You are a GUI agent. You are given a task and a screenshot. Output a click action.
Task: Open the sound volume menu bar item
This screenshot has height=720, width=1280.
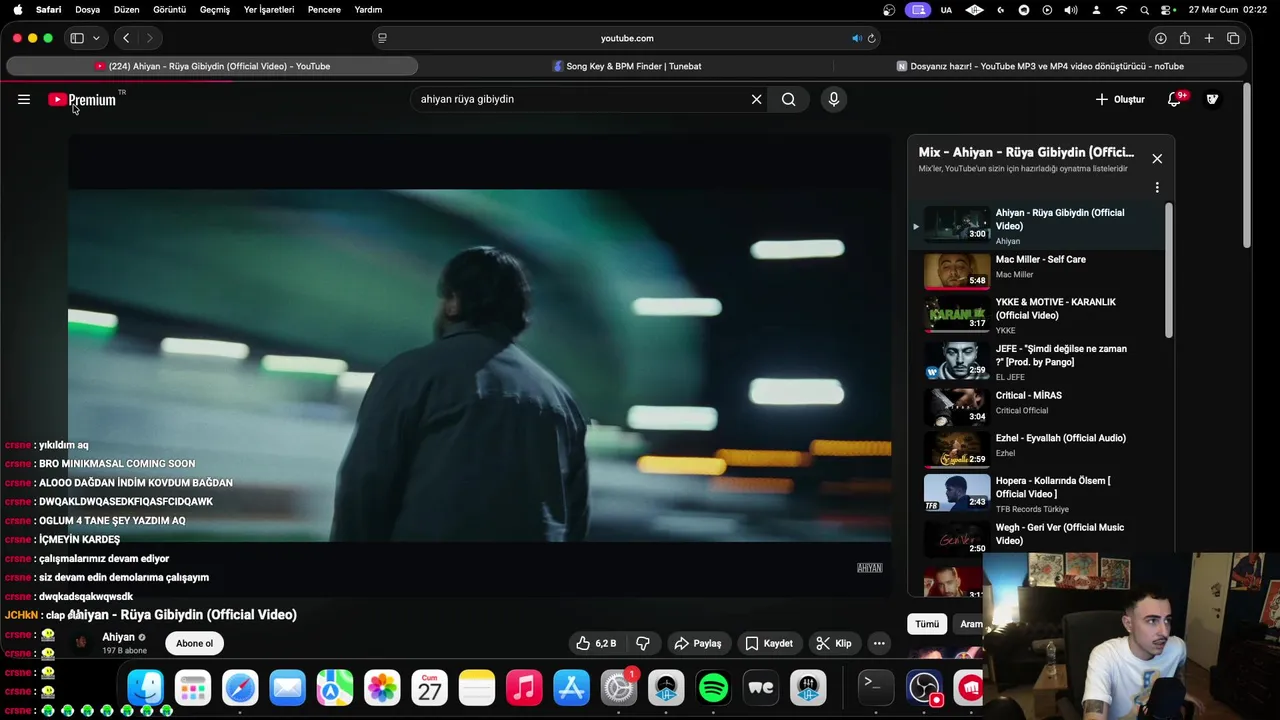pyautogui.click(x=1071, y=10)
